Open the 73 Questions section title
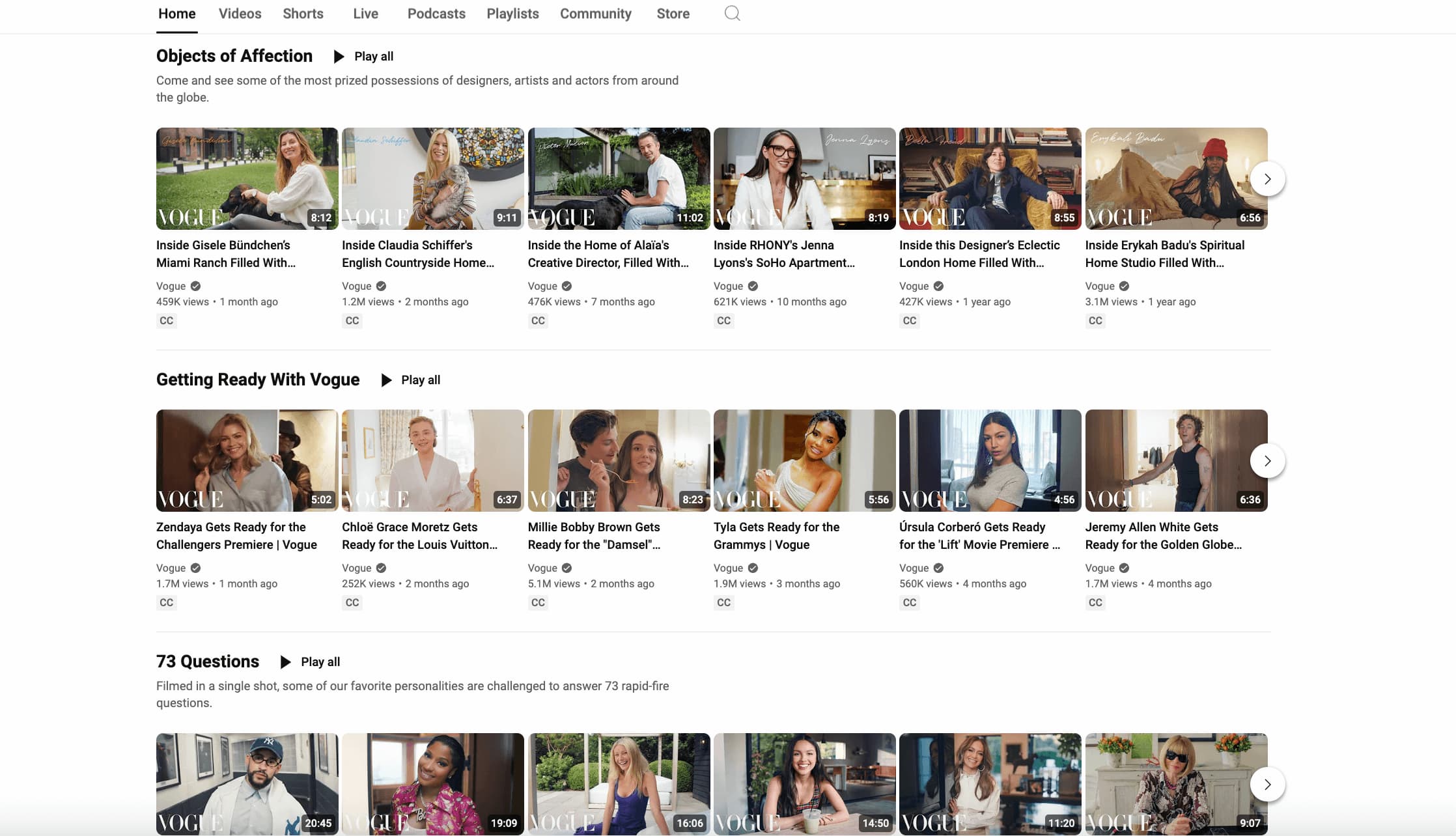The image size is (1456, 836). coord(207,662)
